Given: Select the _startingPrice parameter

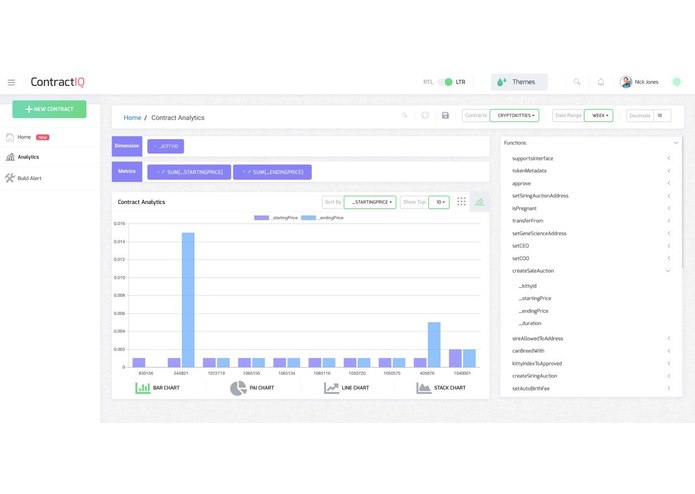Looking at the screenshot, I should (x=535, y=298).
